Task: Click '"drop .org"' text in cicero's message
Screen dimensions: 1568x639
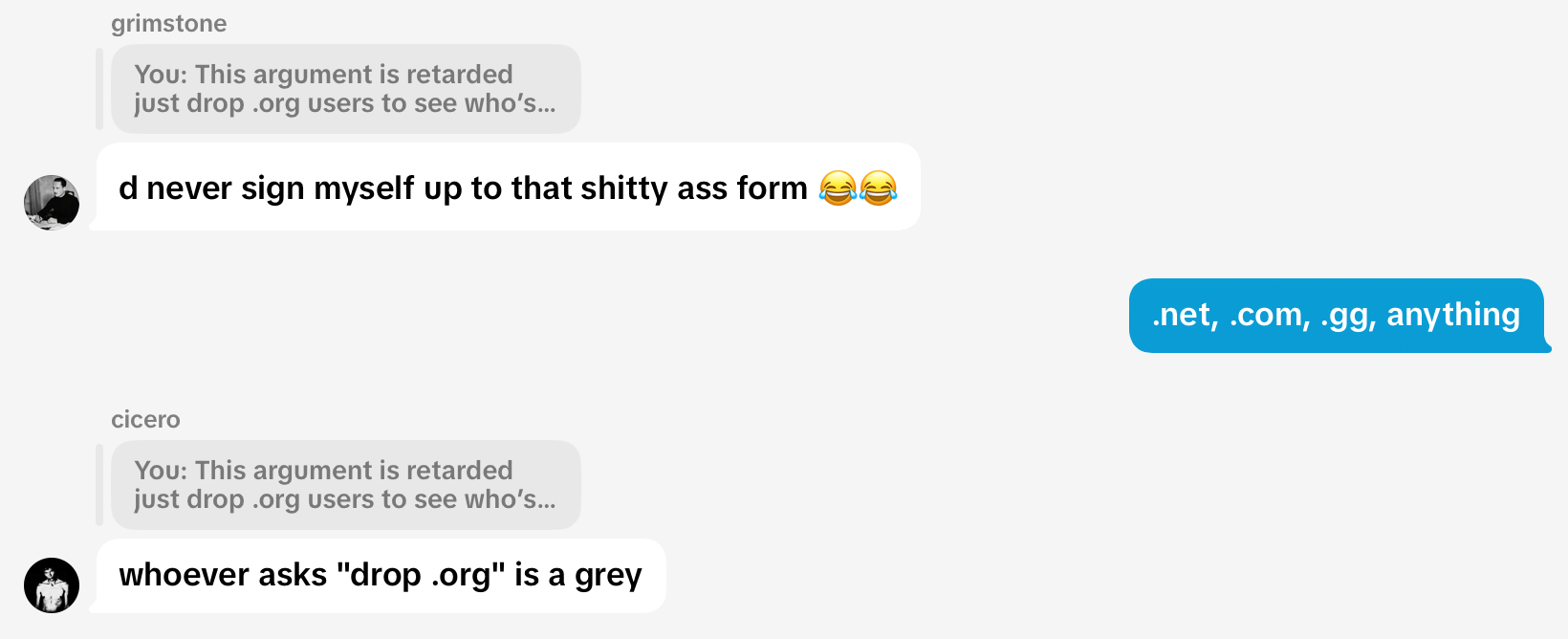Action: point(421,575)
